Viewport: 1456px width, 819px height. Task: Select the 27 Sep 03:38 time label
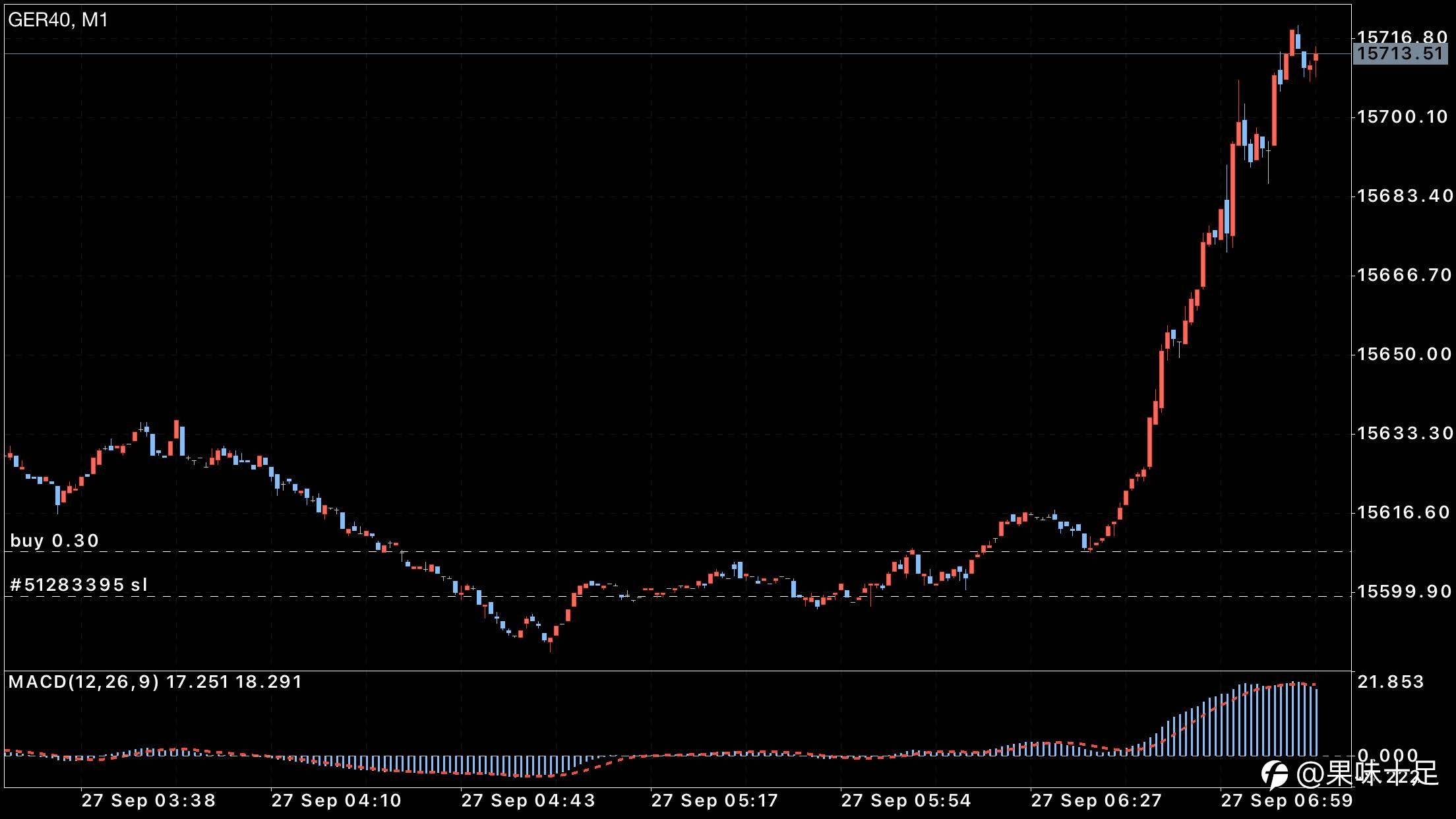tap(148, 801)
